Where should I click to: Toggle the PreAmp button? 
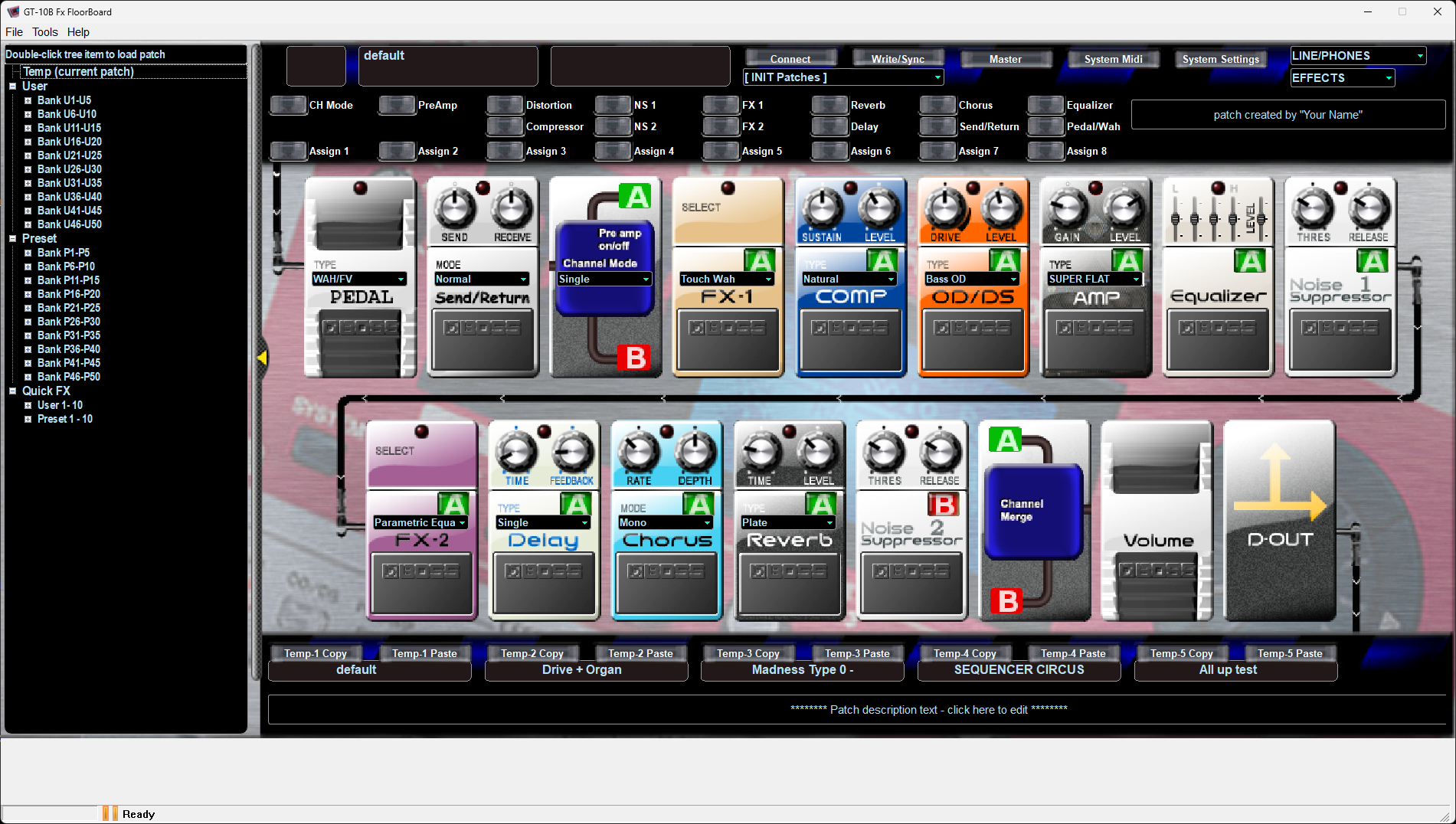[397, 105]
